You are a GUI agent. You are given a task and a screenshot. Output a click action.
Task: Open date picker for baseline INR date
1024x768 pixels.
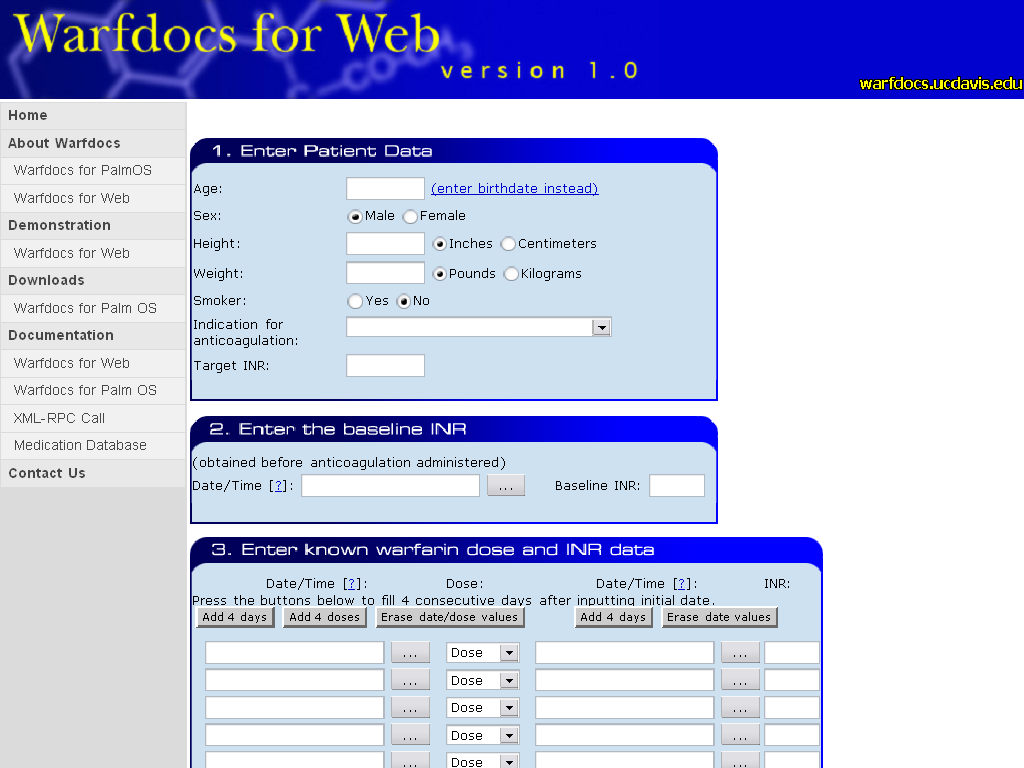(x=506, y=486)
